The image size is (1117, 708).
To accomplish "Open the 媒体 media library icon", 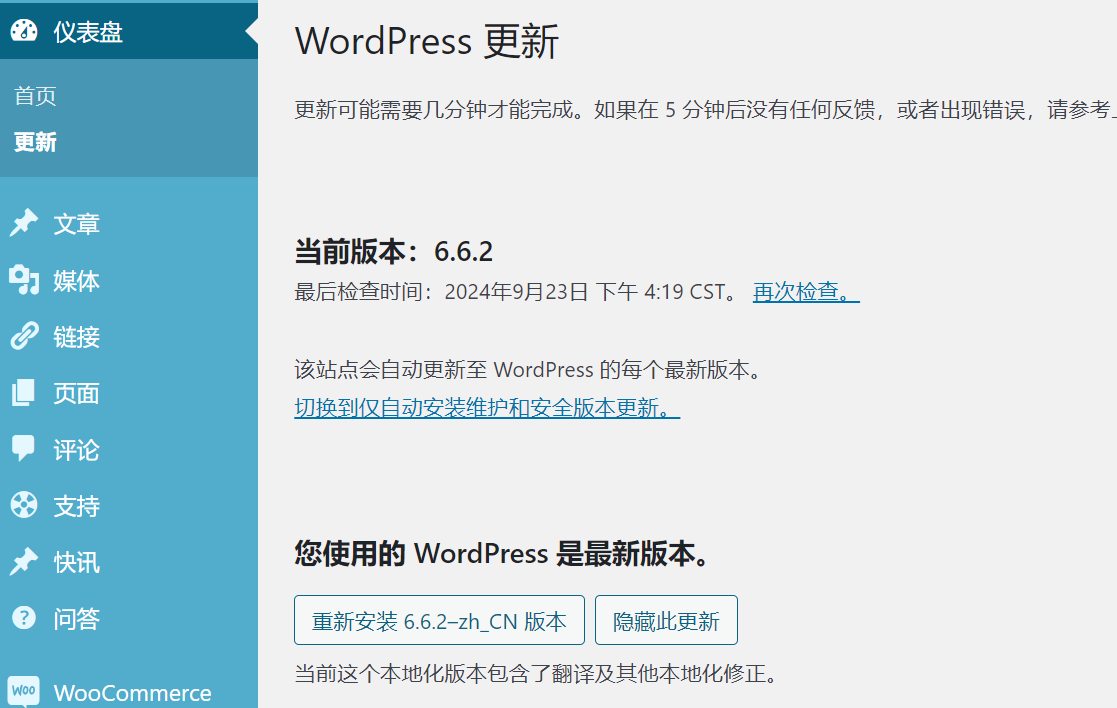I will [24, 280].
